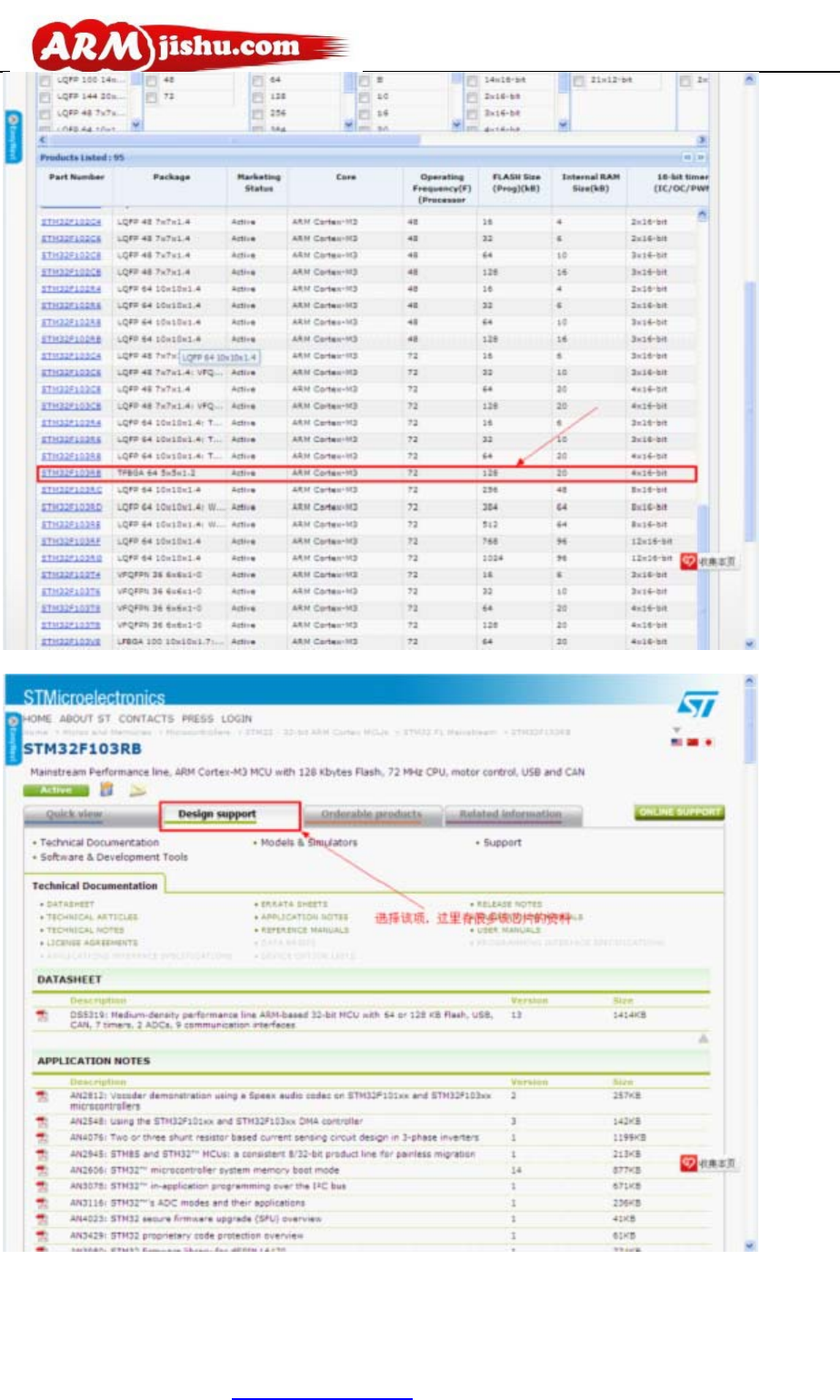Open PRESS menu item
This screenshot has width=840, height=1400.
coord(197,718)
